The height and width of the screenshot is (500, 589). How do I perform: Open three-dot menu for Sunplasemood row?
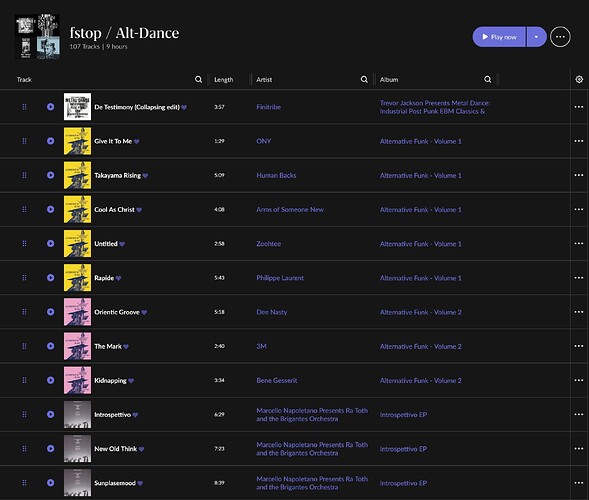tap(579, 483)
